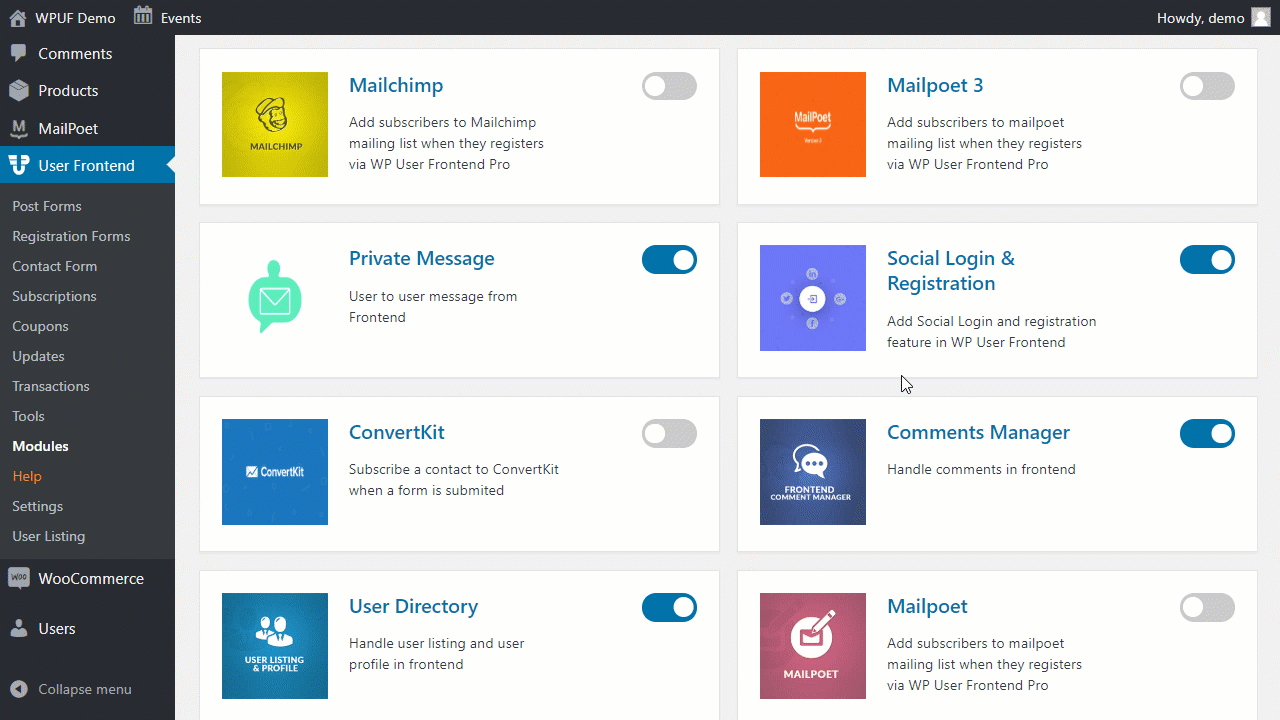Click 'Handle comments in frontend' description
Viewport: 1280px width, 720px height.
click(981, 469)
